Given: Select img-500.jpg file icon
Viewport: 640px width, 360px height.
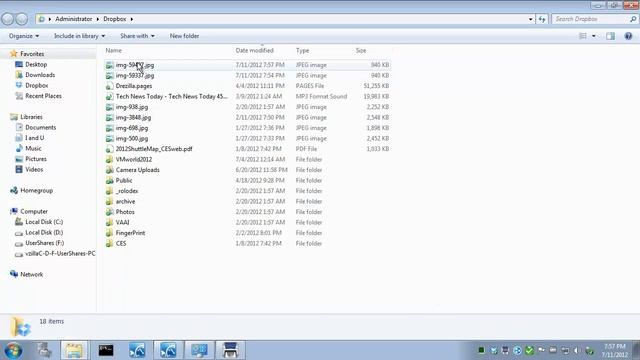Looking at the screenshot, I should pyautogui.click(x=109, y=138).
